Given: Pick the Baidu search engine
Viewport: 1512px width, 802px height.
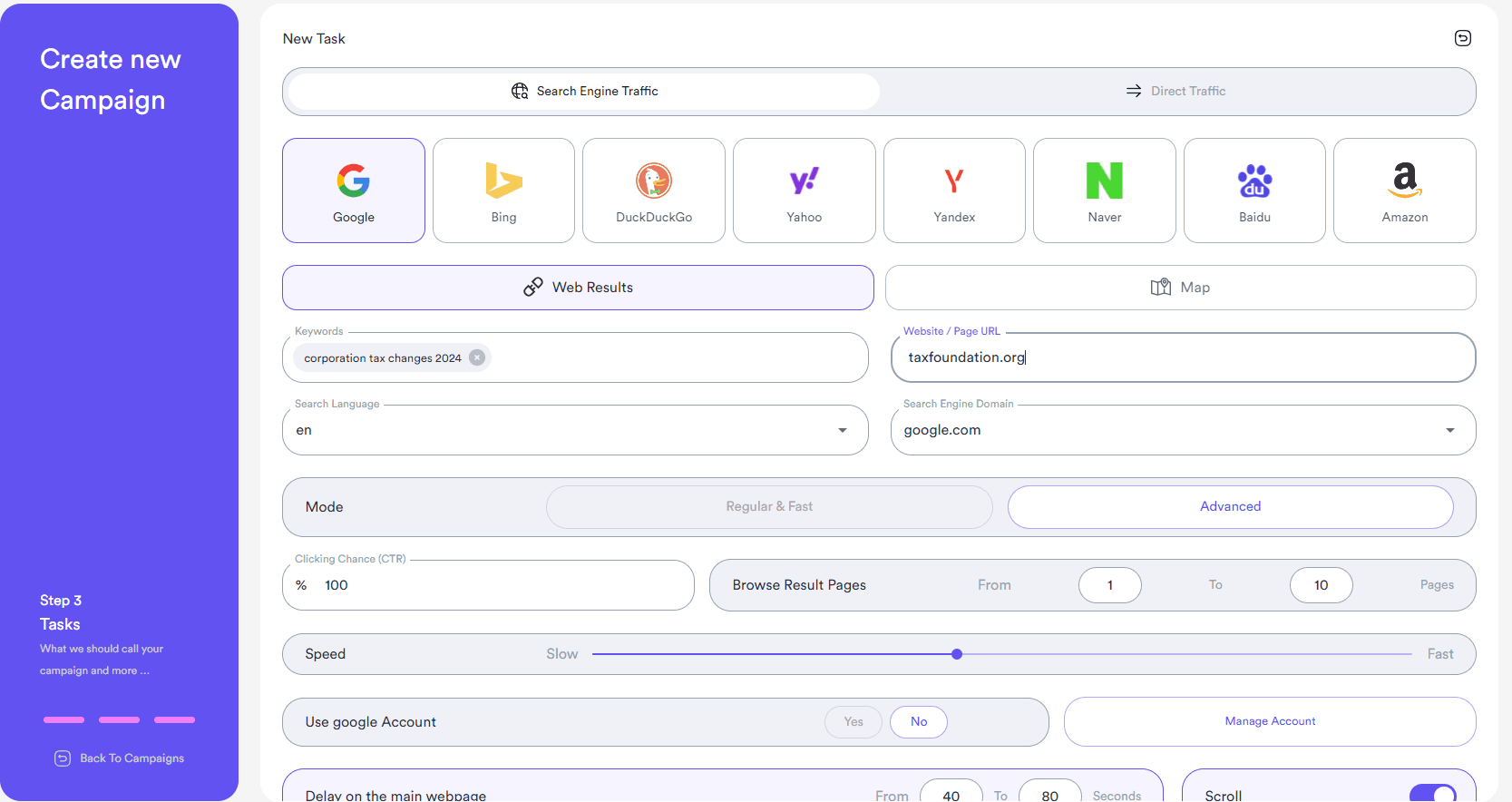Looking at the screenshot, I should [x=1254, y=191].
